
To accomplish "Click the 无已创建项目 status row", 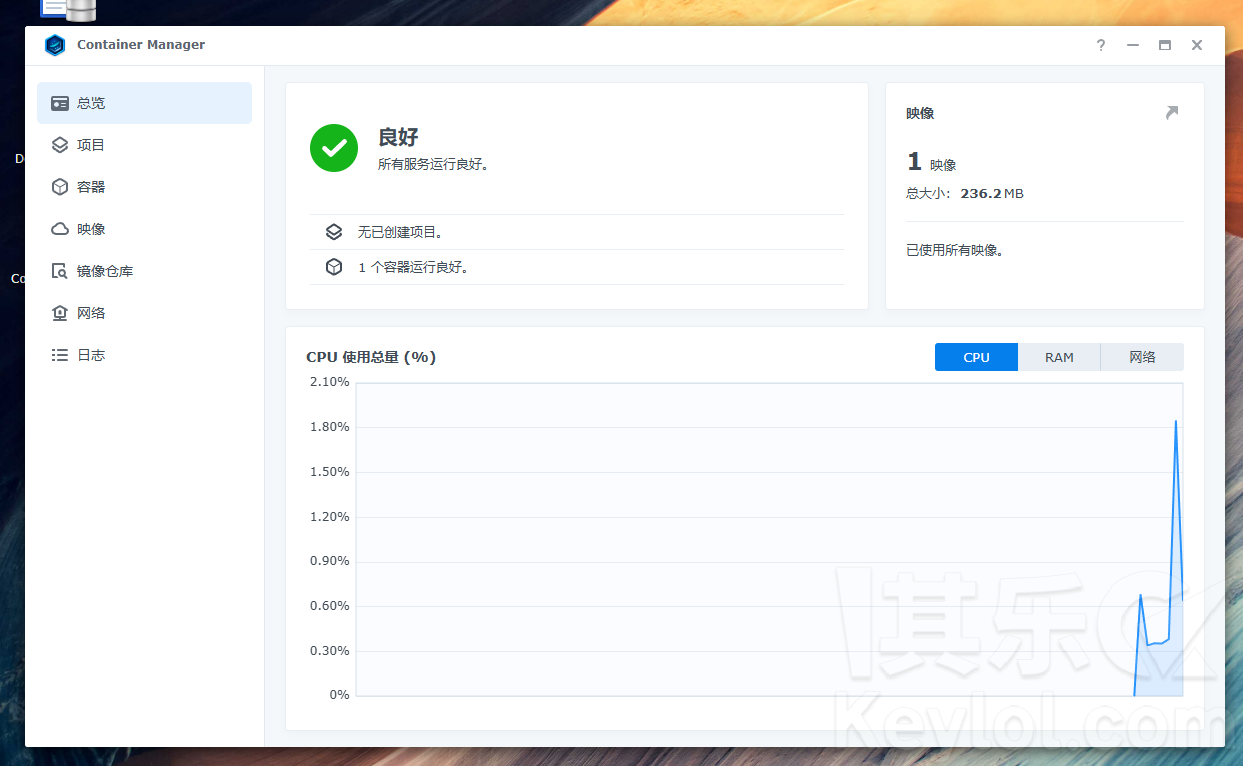I will (x=400, y=232).
